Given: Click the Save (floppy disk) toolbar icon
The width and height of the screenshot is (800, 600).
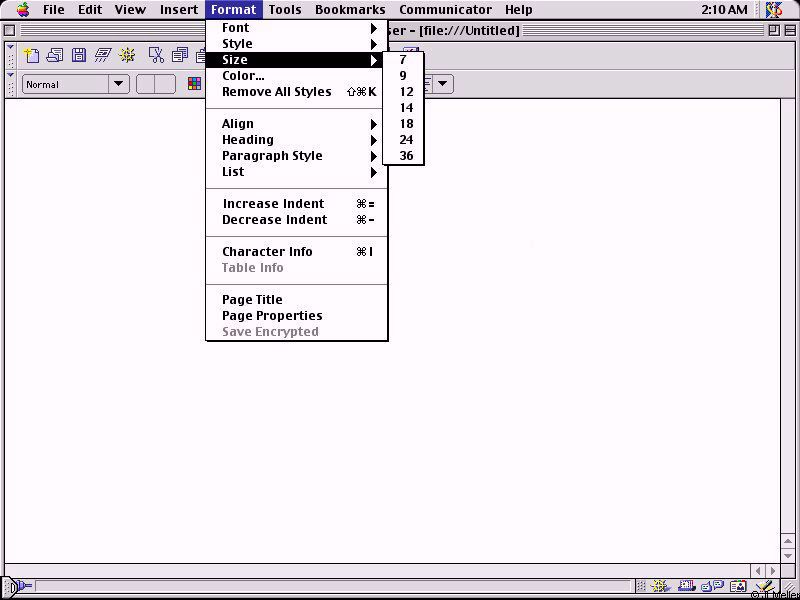Looking at the screenshot, I should pos(79,55).
